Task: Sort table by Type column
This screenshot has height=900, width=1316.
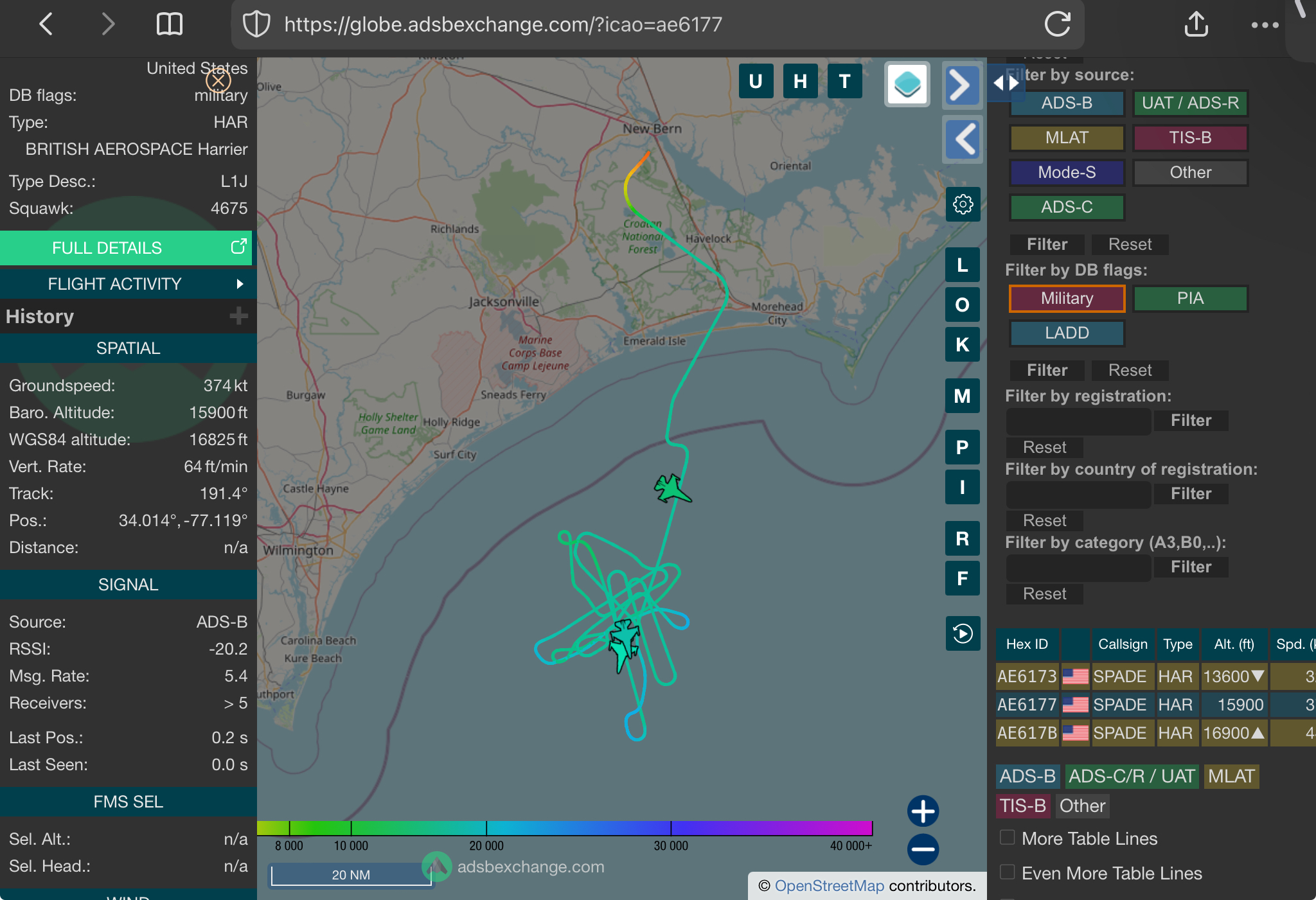Action: click(1177, 644)
